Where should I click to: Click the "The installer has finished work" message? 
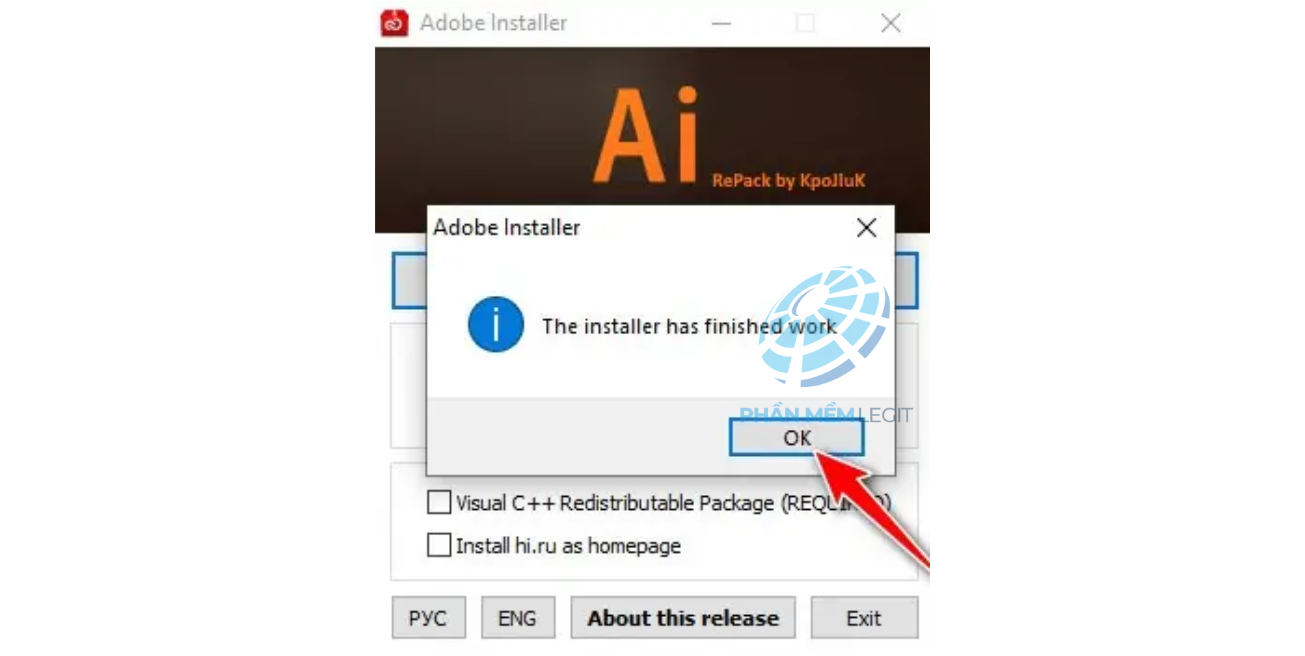[x=689, y=326]
